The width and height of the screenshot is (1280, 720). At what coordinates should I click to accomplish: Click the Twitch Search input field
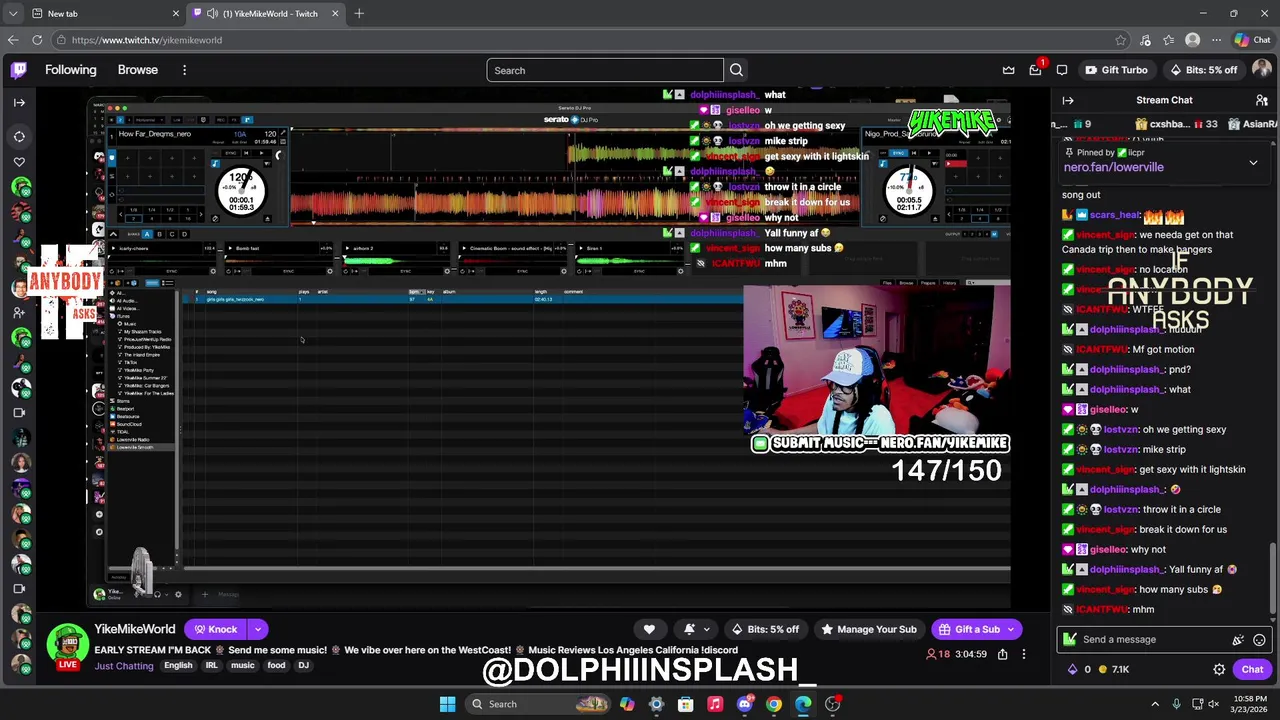(604, 70)
